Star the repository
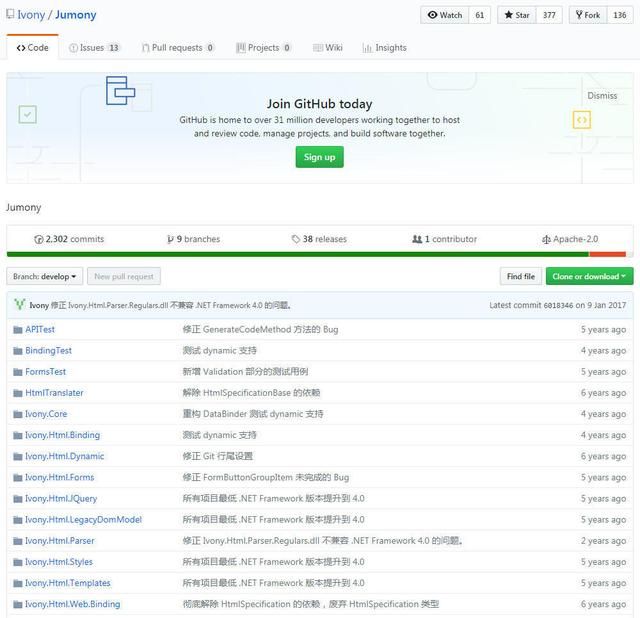The image size is (640, 618). (x=517, y=15)
